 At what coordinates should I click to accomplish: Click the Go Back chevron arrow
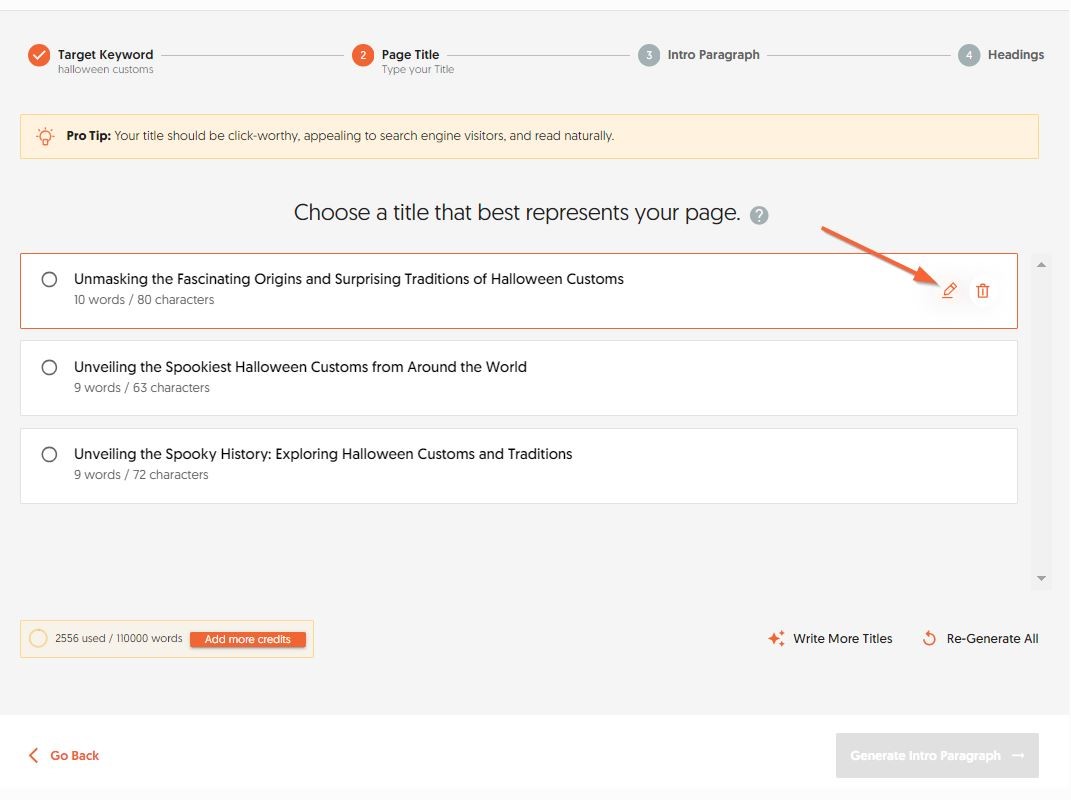[34, 755]
